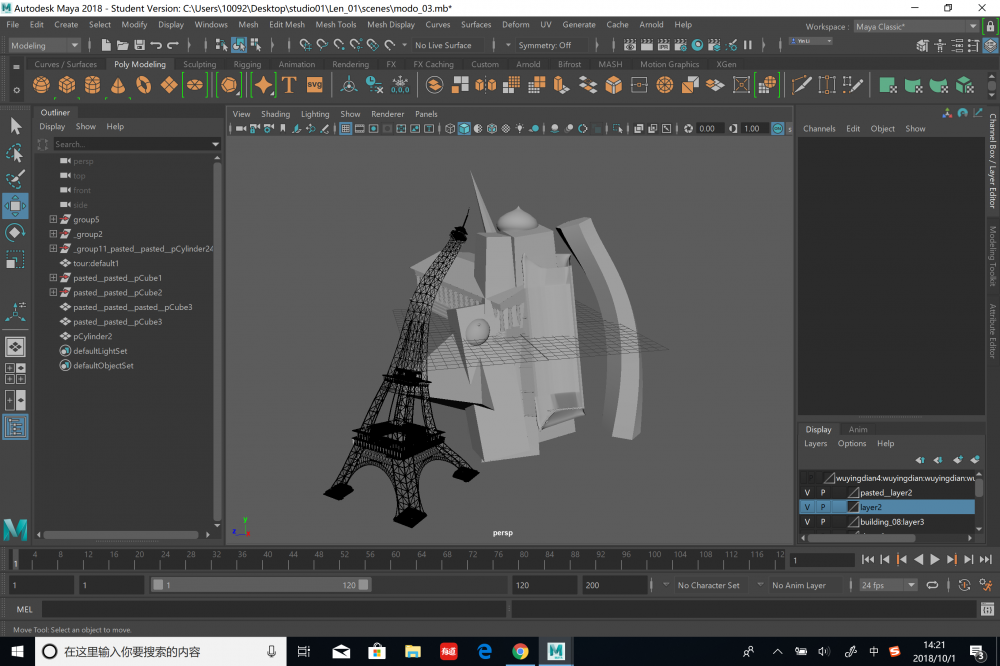Activate the Select tool in the toolbox
The height and width of the screenshot is (666, 1000).
point(15,126)
